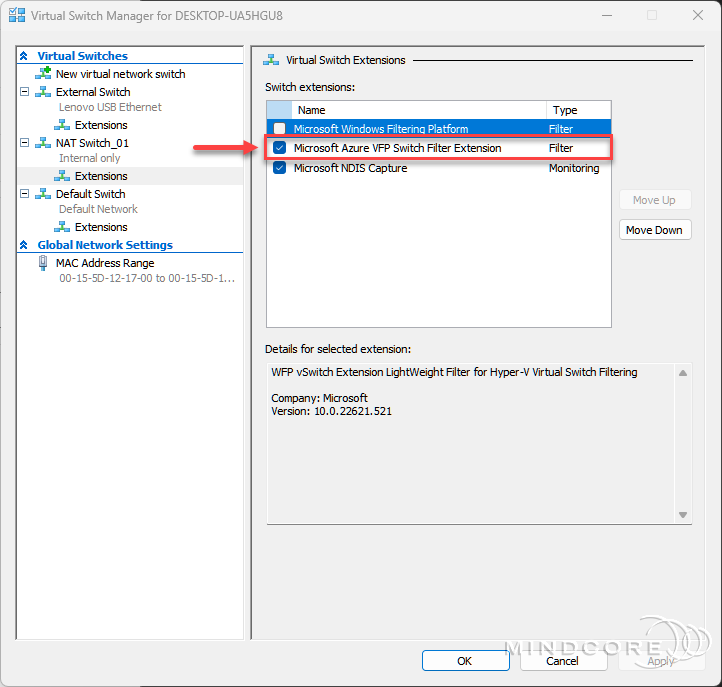The width and height of the screenshot is (722, 687).
Task: Select Default Switch in the tree
Action: pyautogui.click(x=91, y=194)
